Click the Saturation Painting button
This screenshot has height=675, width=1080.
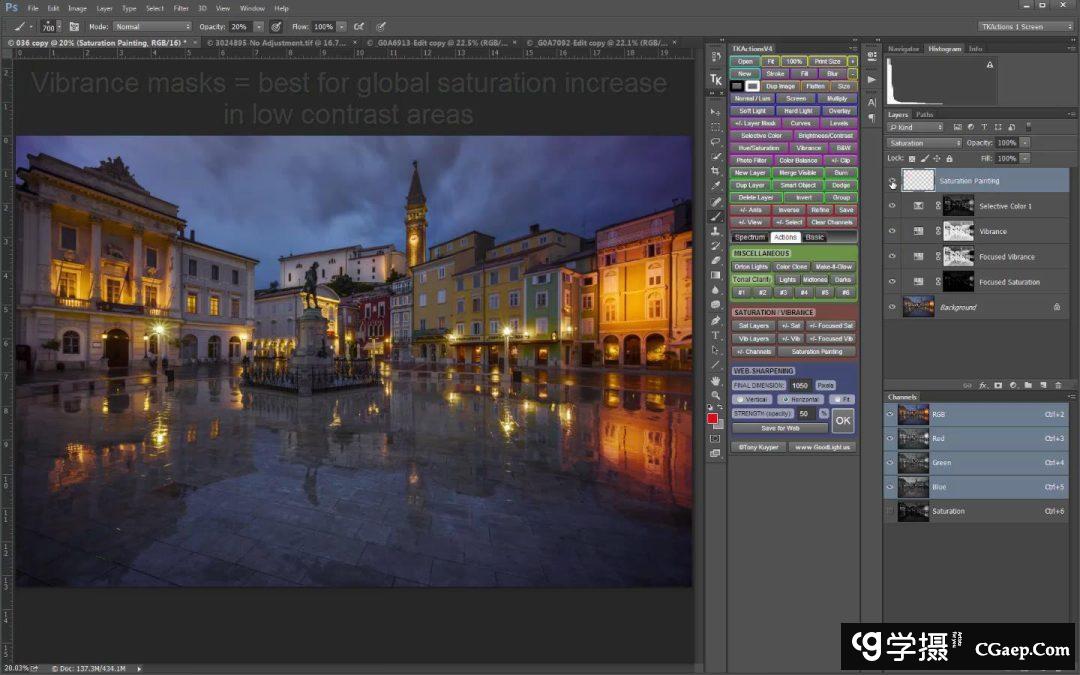click(x=817, y=352)
